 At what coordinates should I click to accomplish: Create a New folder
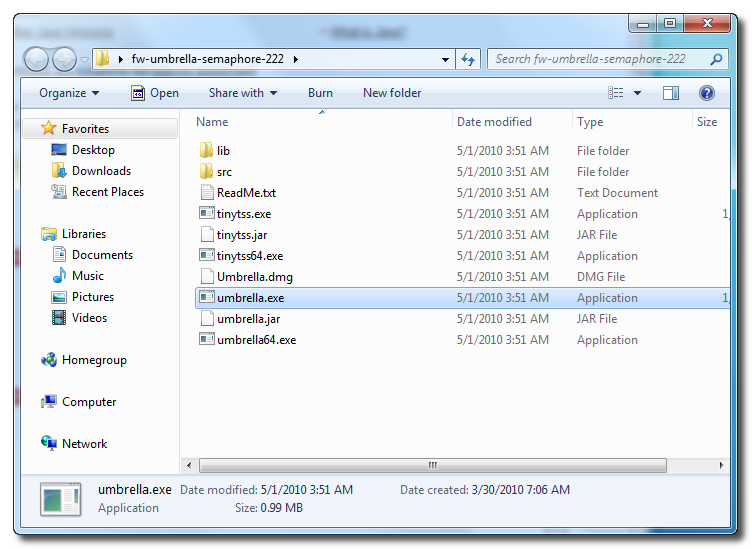coord(392,93)
